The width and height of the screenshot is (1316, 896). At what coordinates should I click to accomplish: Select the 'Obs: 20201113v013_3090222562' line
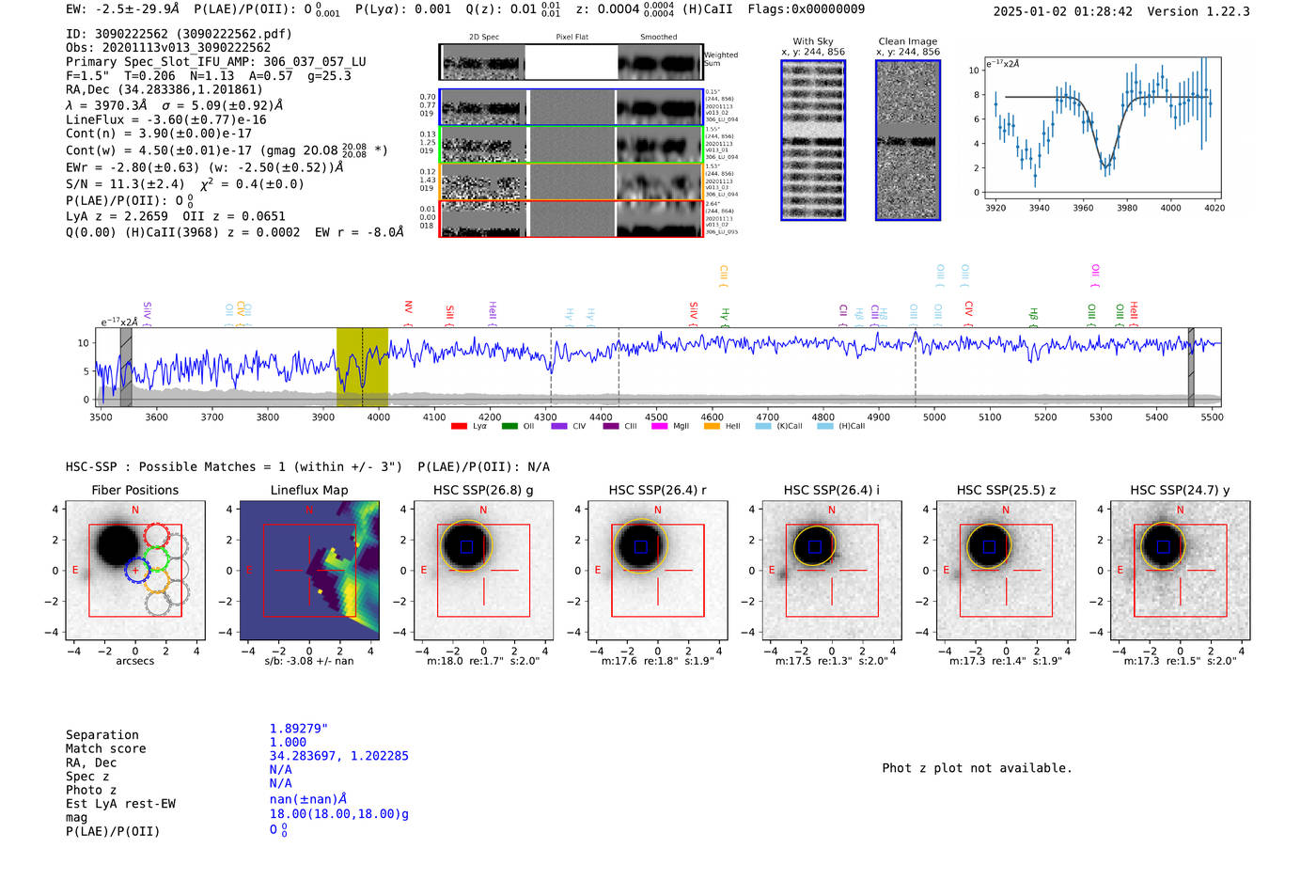coord(168,48)
